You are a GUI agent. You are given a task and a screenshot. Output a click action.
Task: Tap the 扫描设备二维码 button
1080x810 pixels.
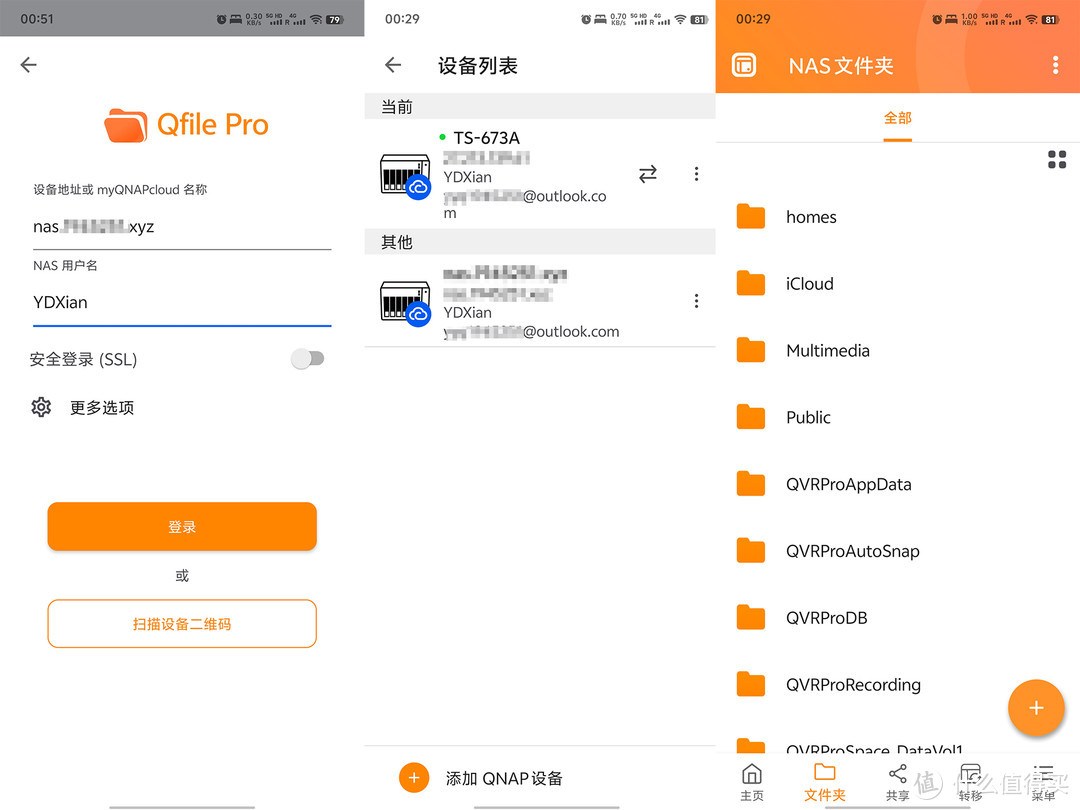pos(182,624)
